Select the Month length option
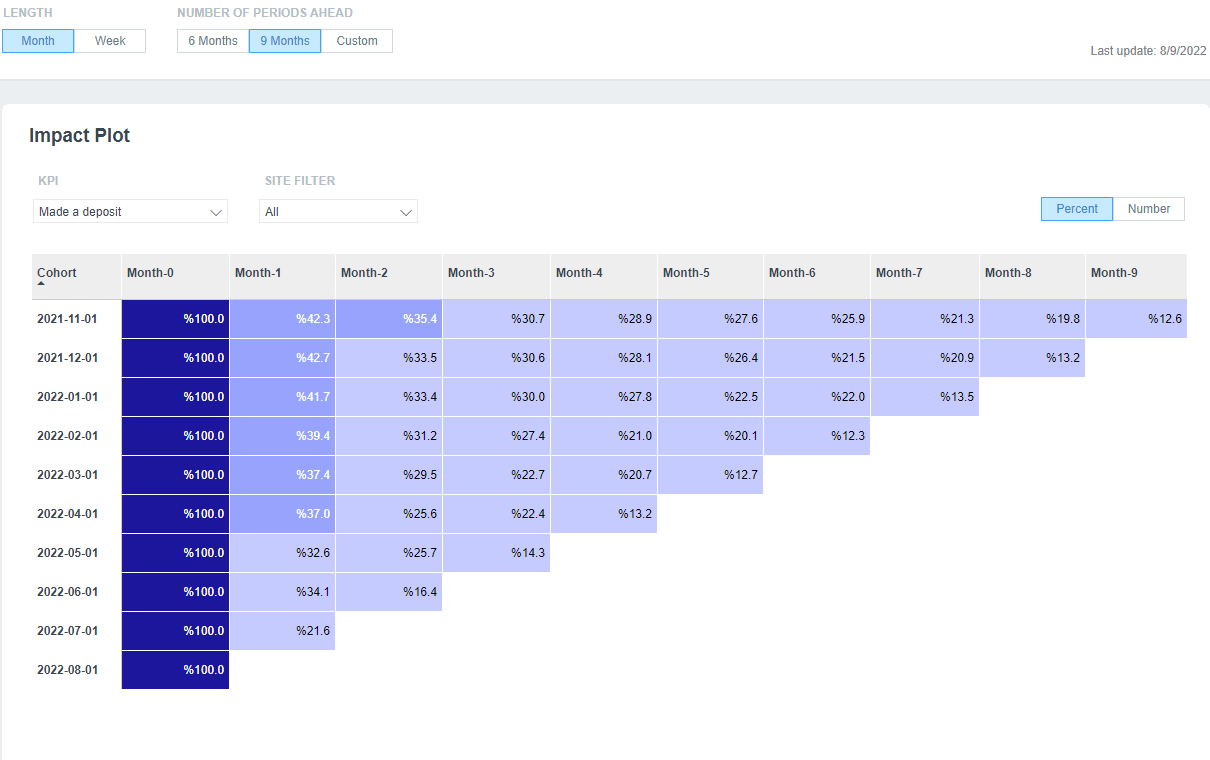 37,41
